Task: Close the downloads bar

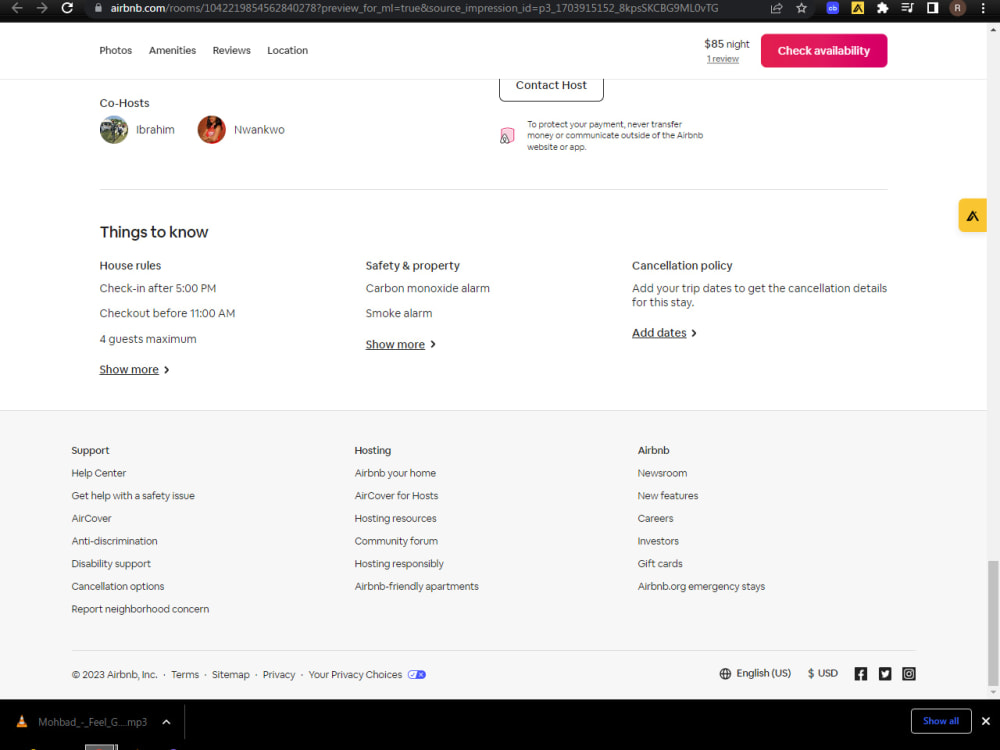Action: [x=985, y=721]
